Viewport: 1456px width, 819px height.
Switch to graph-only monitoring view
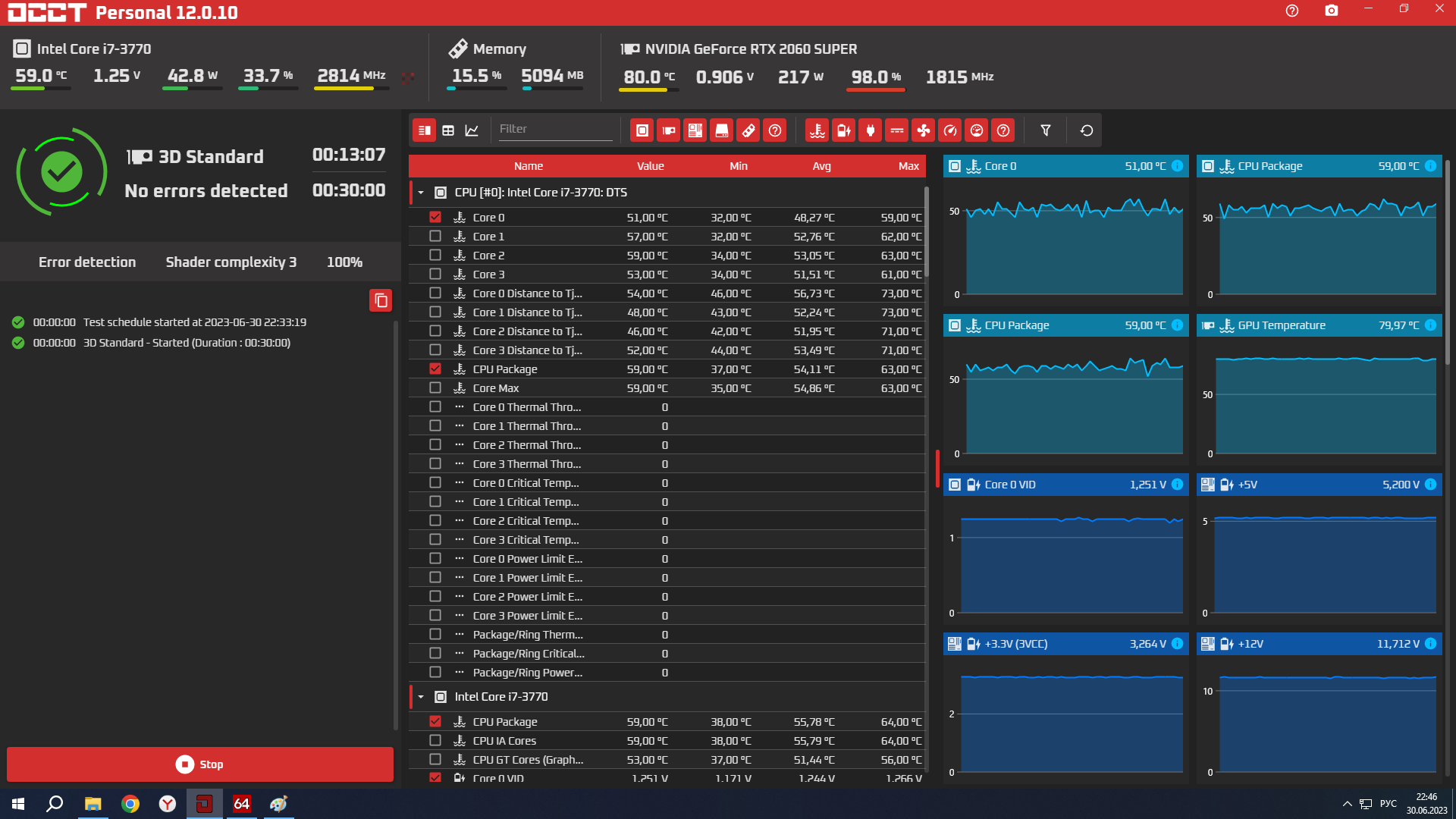pyautogui.click(x=472, y=130)
